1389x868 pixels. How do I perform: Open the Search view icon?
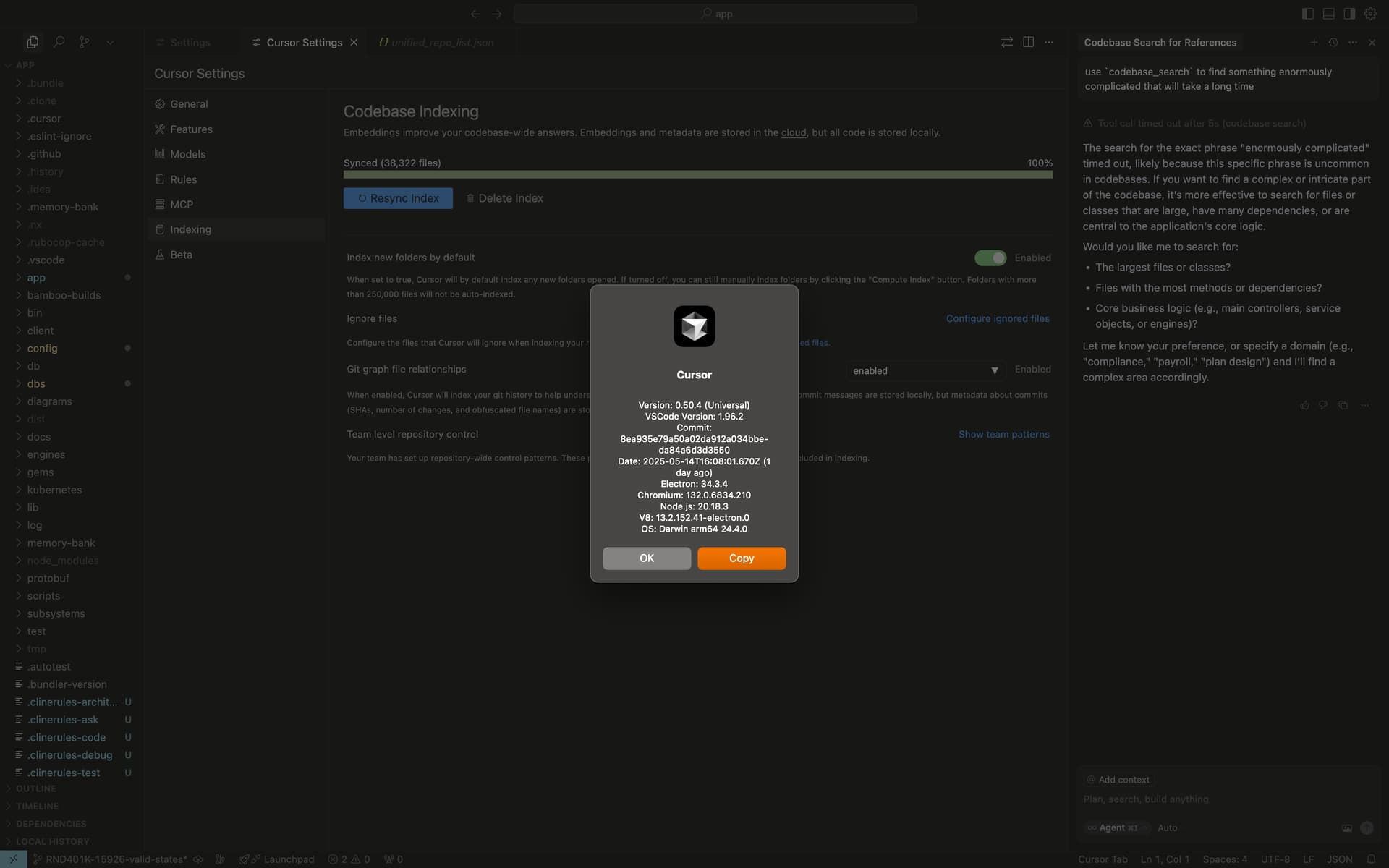coord(59,43)
